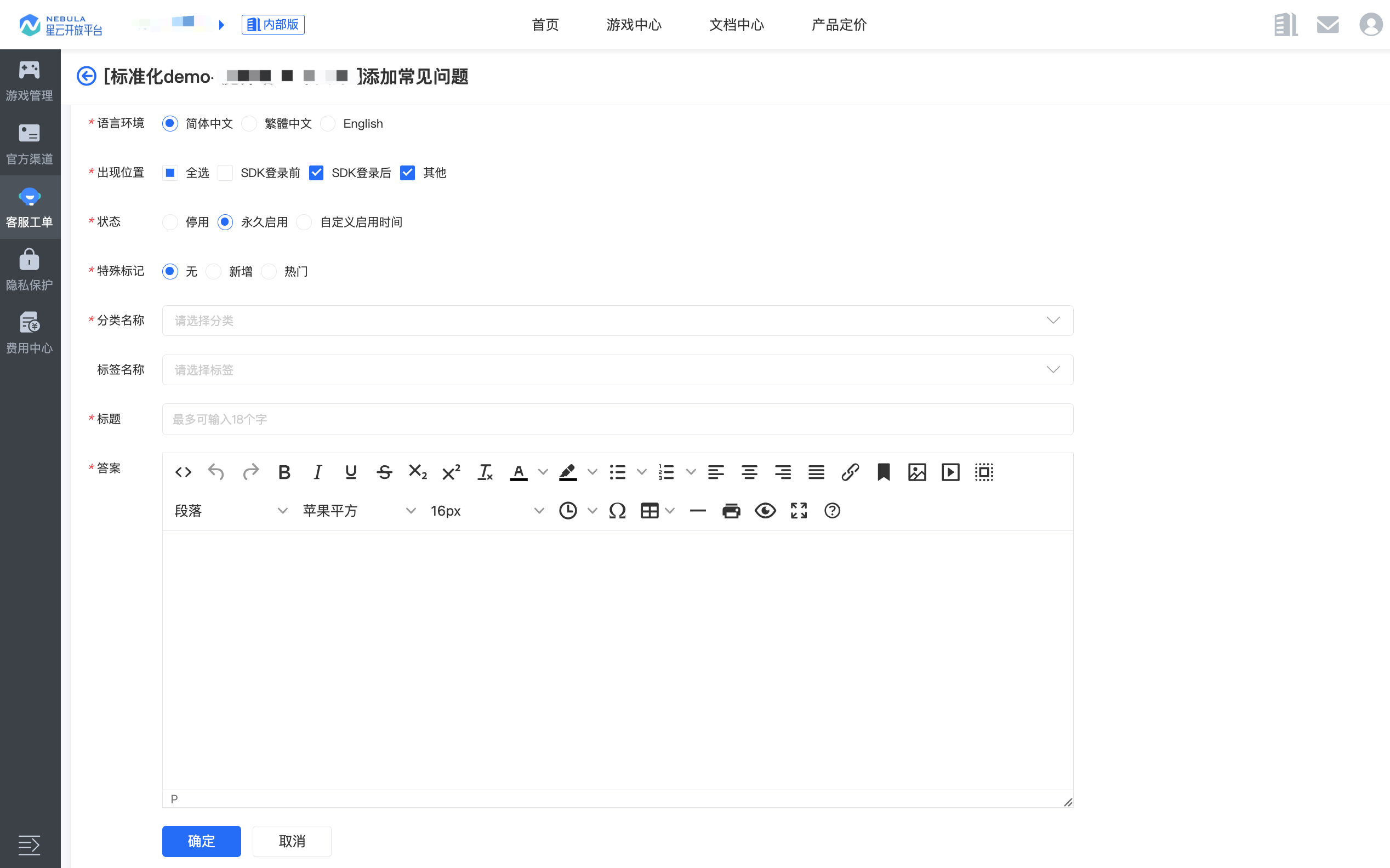The height and width of the screenshot is (868, 1390).
Task: Open 标签名称 tag dropdown
Action: (x=617, y=370)
